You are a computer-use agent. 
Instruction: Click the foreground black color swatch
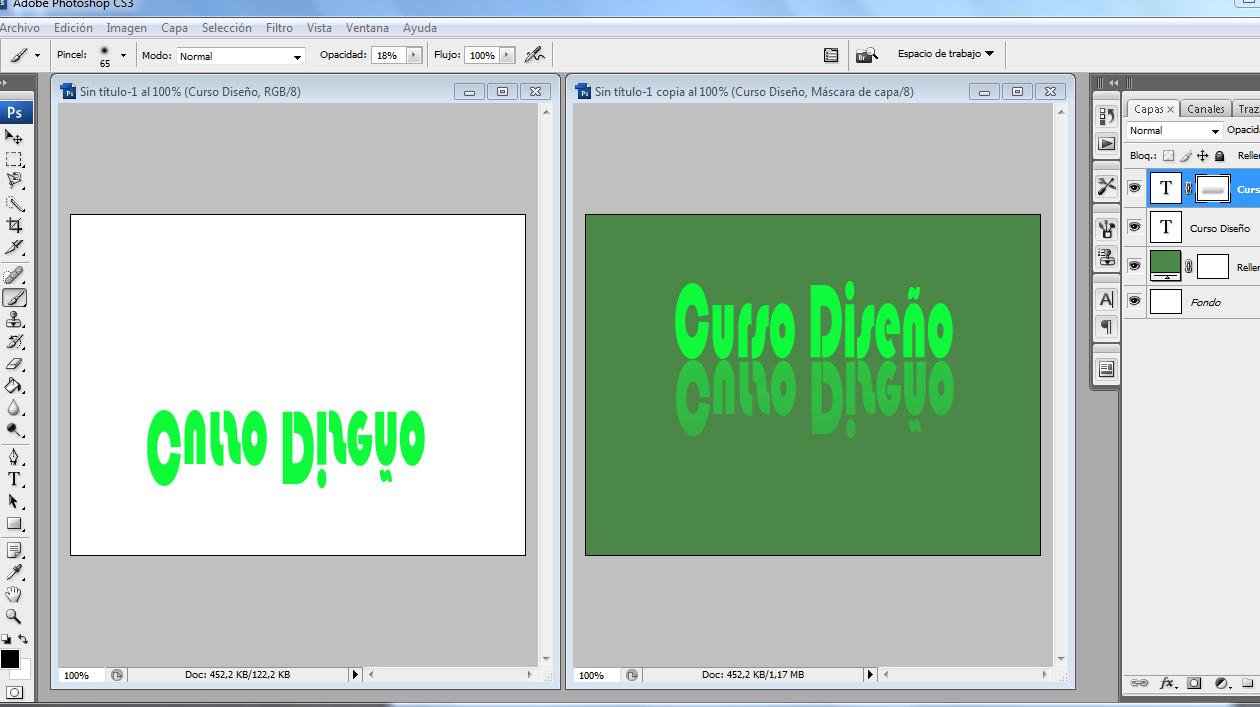[x=9, y=659]
